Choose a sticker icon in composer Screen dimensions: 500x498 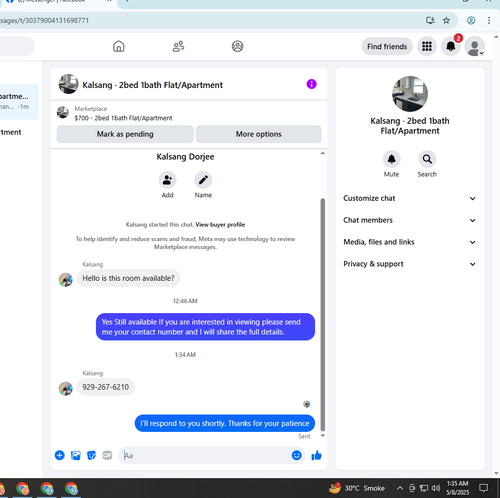tap(91, 455)
